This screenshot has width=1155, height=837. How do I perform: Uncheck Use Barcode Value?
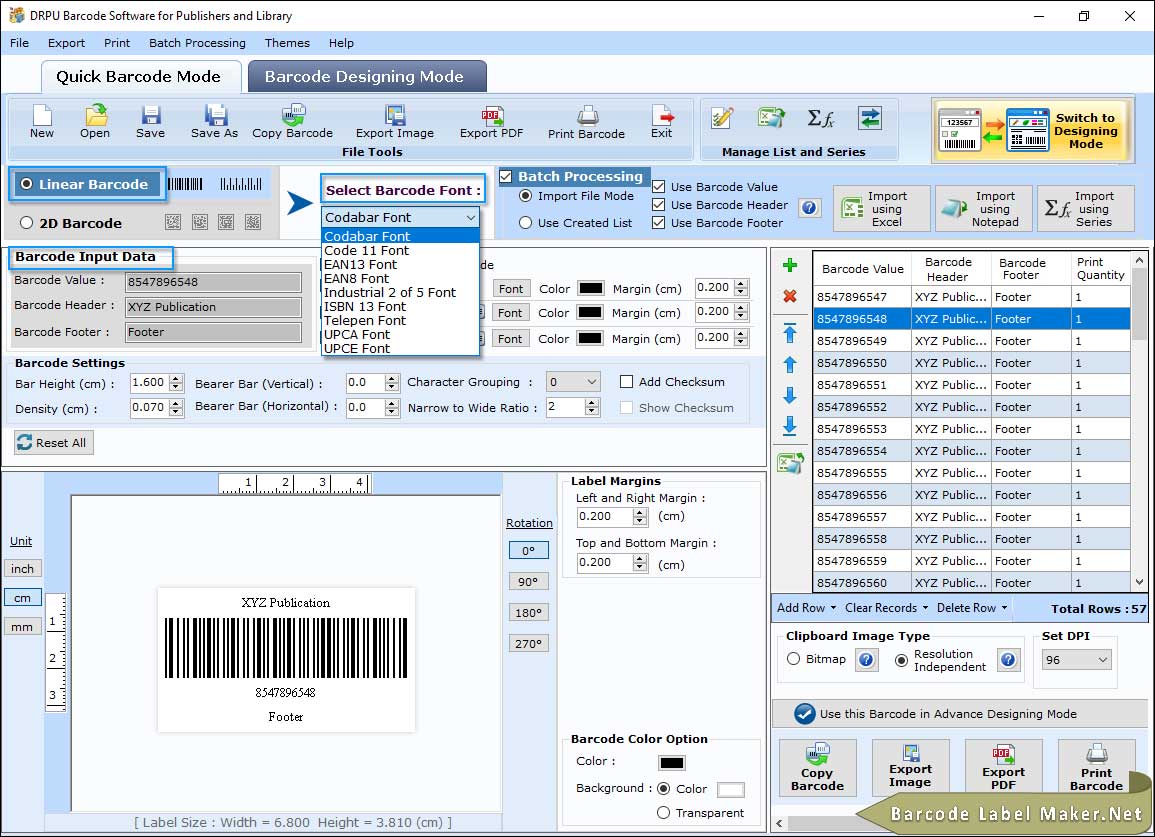tap(659, 187)
